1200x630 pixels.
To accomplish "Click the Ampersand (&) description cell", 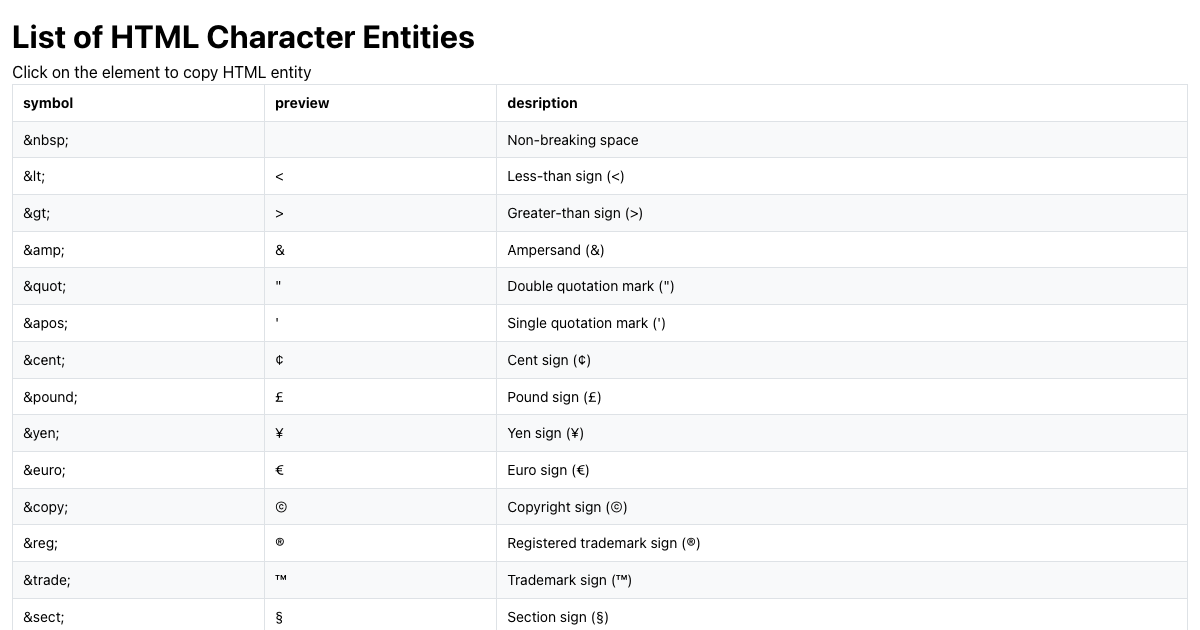I will click(x=556, y=250).
